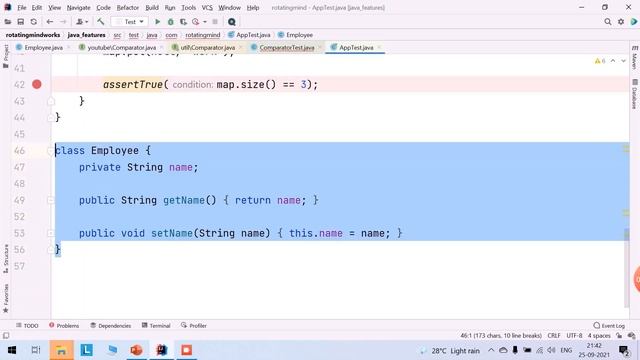Open the VCS menu
This screenshot has height=360, width=640.
point(207,7)
